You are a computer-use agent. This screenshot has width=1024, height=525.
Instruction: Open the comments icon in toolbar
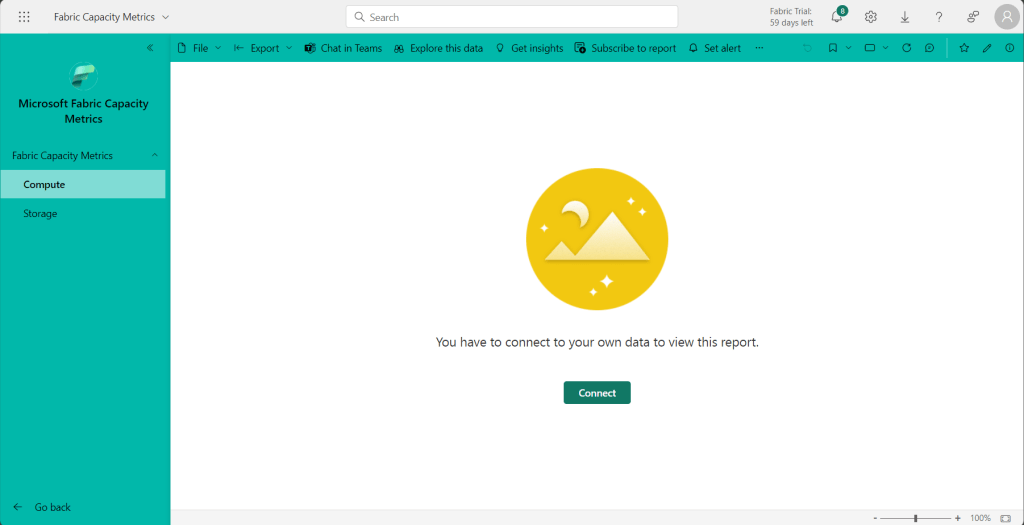[930, 48]
